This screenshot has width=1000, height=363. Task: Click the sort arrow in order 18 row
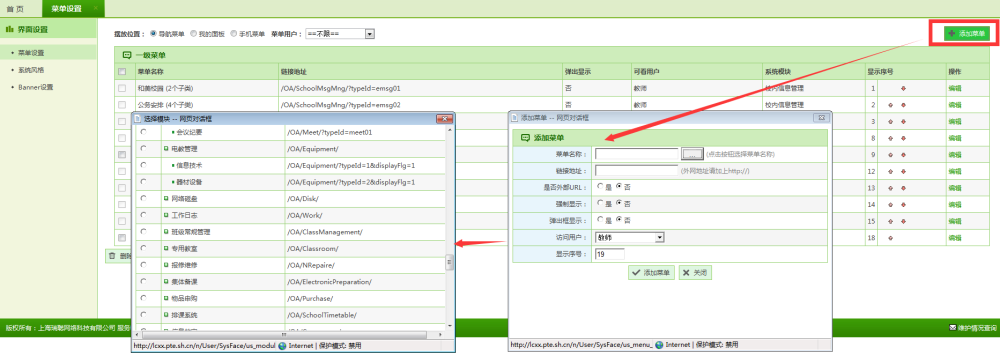click(890, 237)
